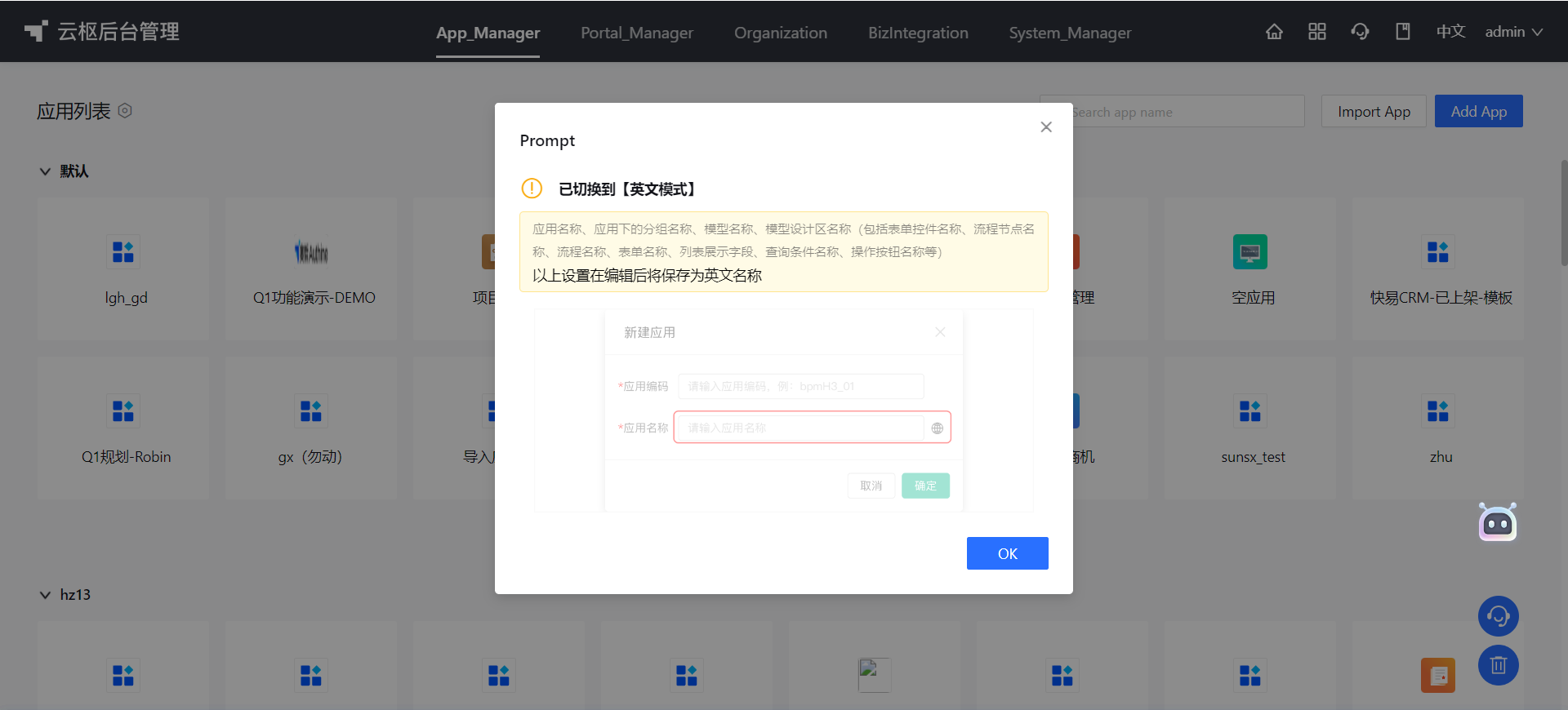
Task: Open the admin user dropdown
Action: point(1513,32)
